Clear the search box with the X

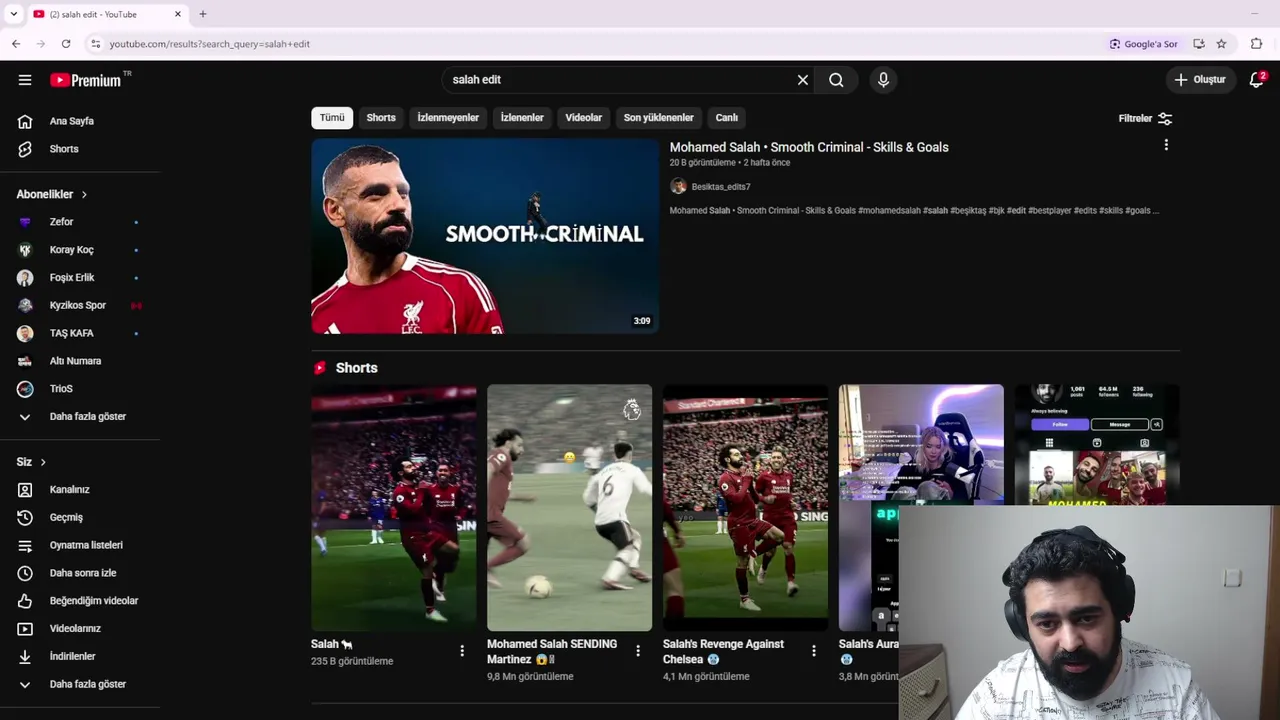click(x=802, y=80)
